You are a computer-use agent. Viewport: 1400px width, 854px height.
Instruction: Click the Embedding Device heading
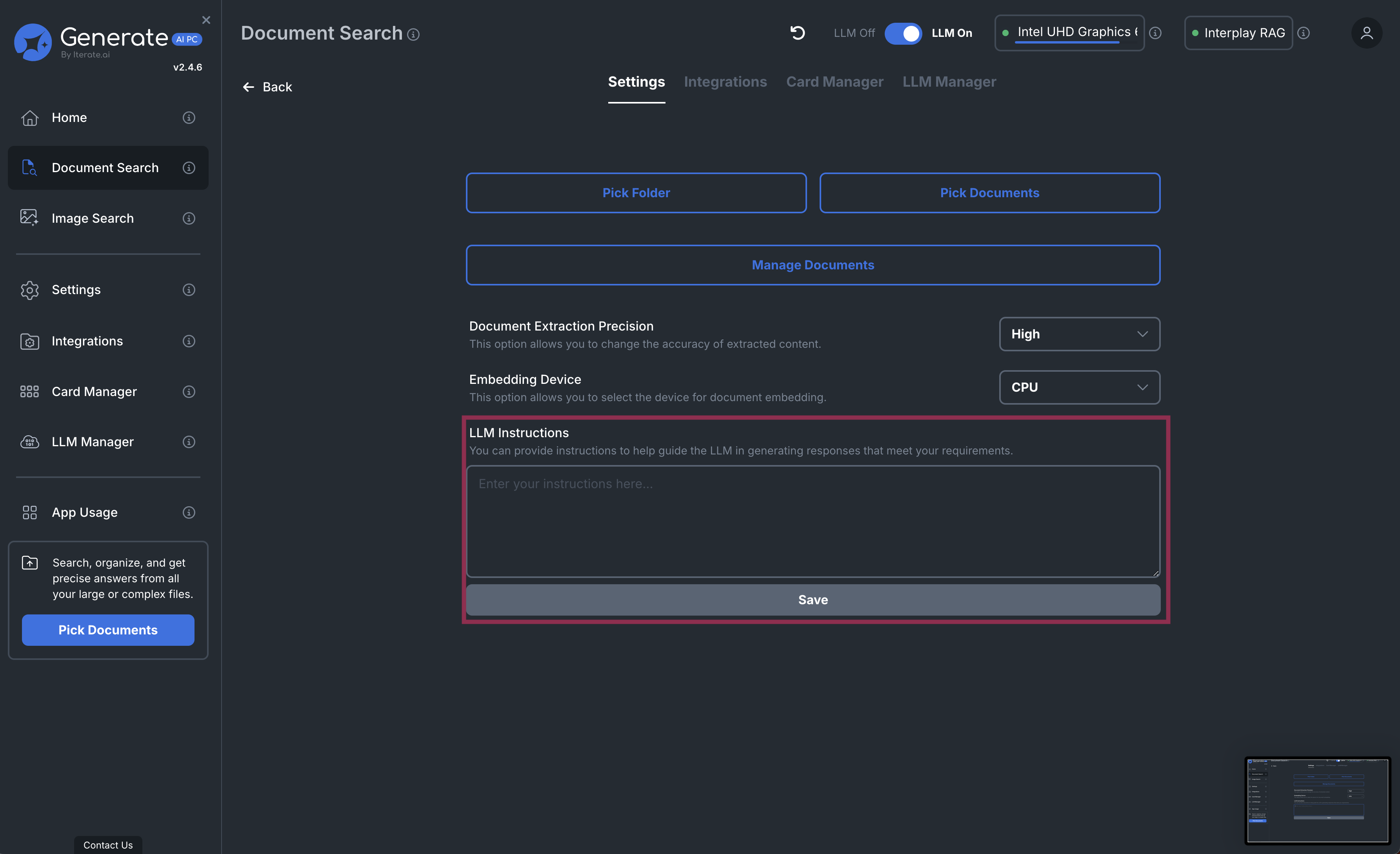525,380
